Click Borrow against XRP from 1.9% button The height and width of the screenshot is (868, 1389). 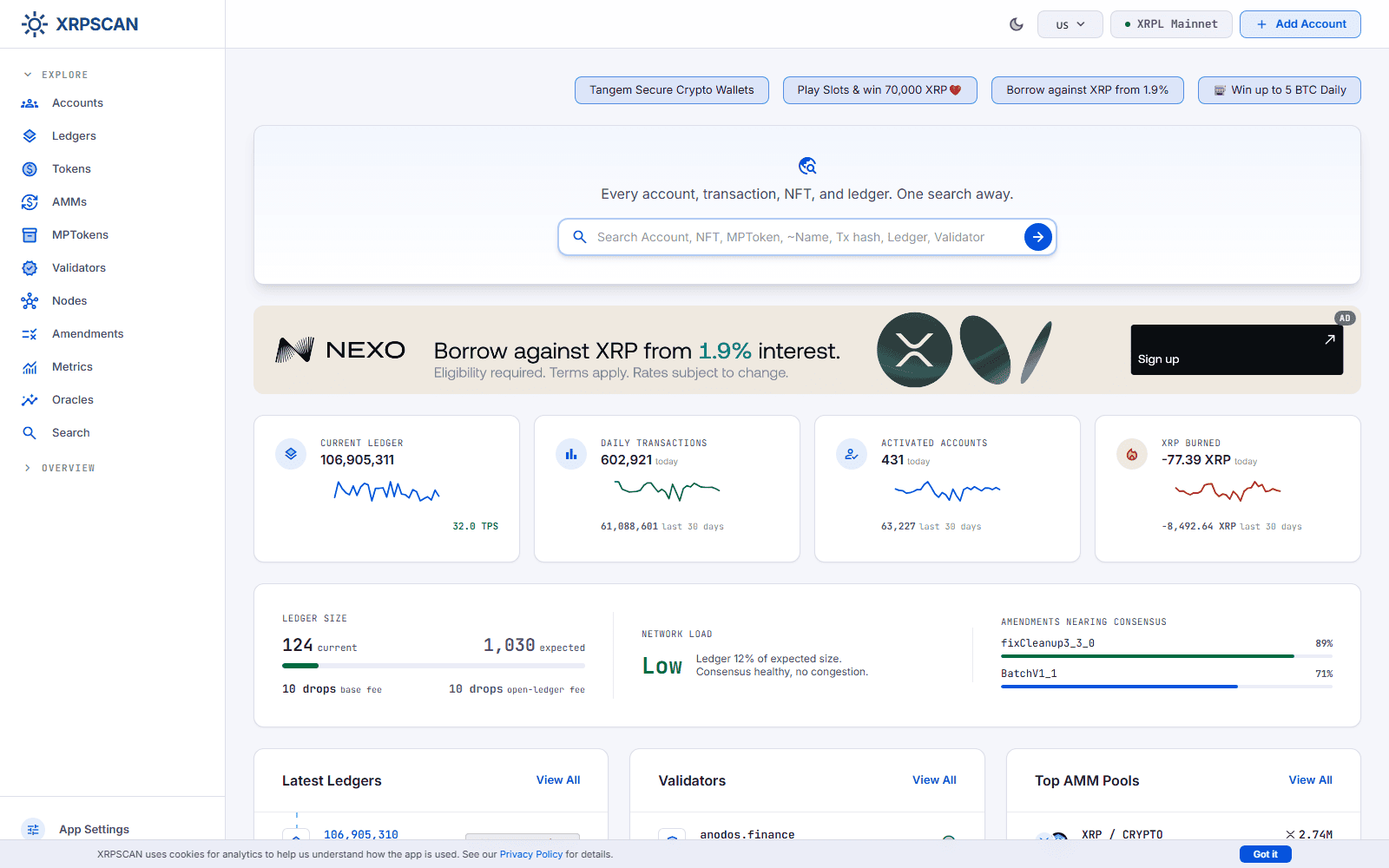(x=1088, y=90)
